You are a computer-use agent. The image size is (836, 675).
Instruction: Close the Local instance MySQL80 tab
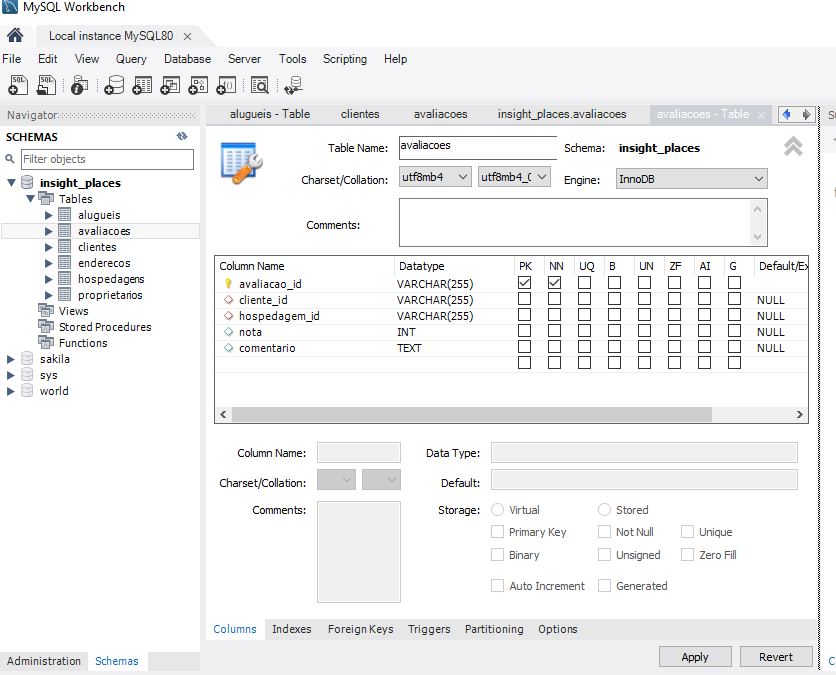[x=187, y=36]
